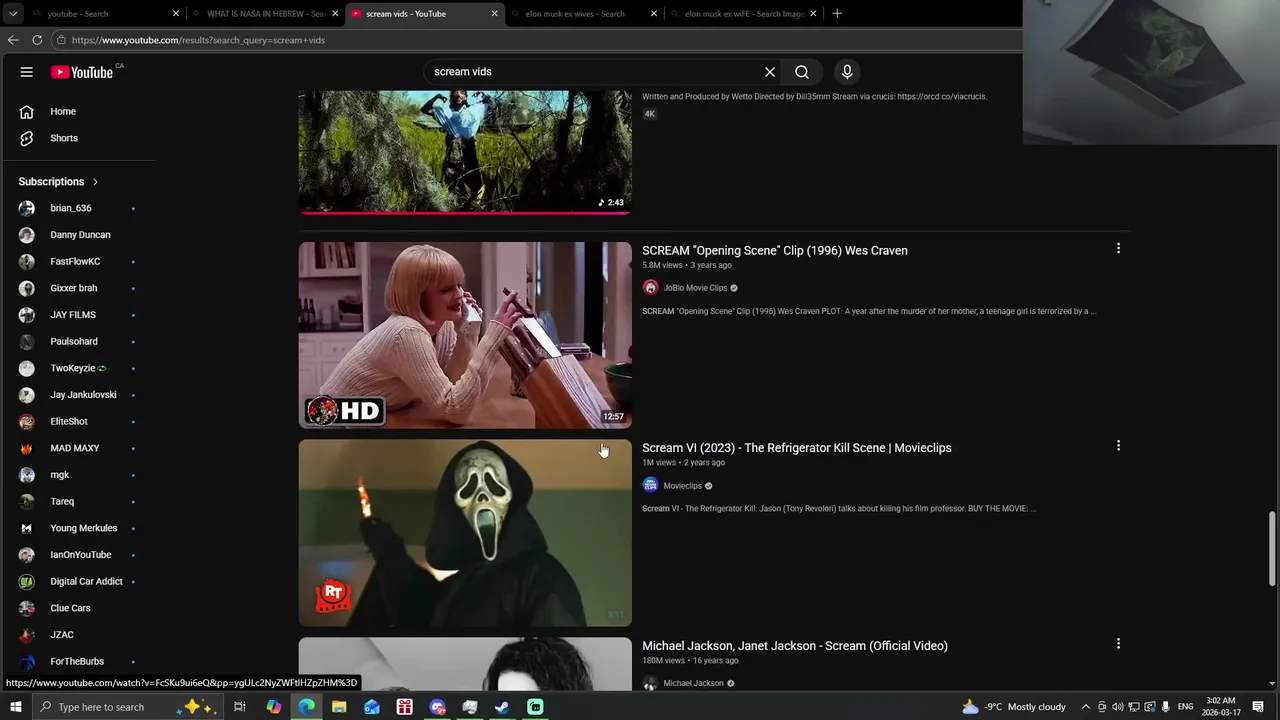Open "Scream VI (2023) - The Refrigerator Kill Scene" title
The width and height of the screenshot is (1280, 720).
pos(797,448)
